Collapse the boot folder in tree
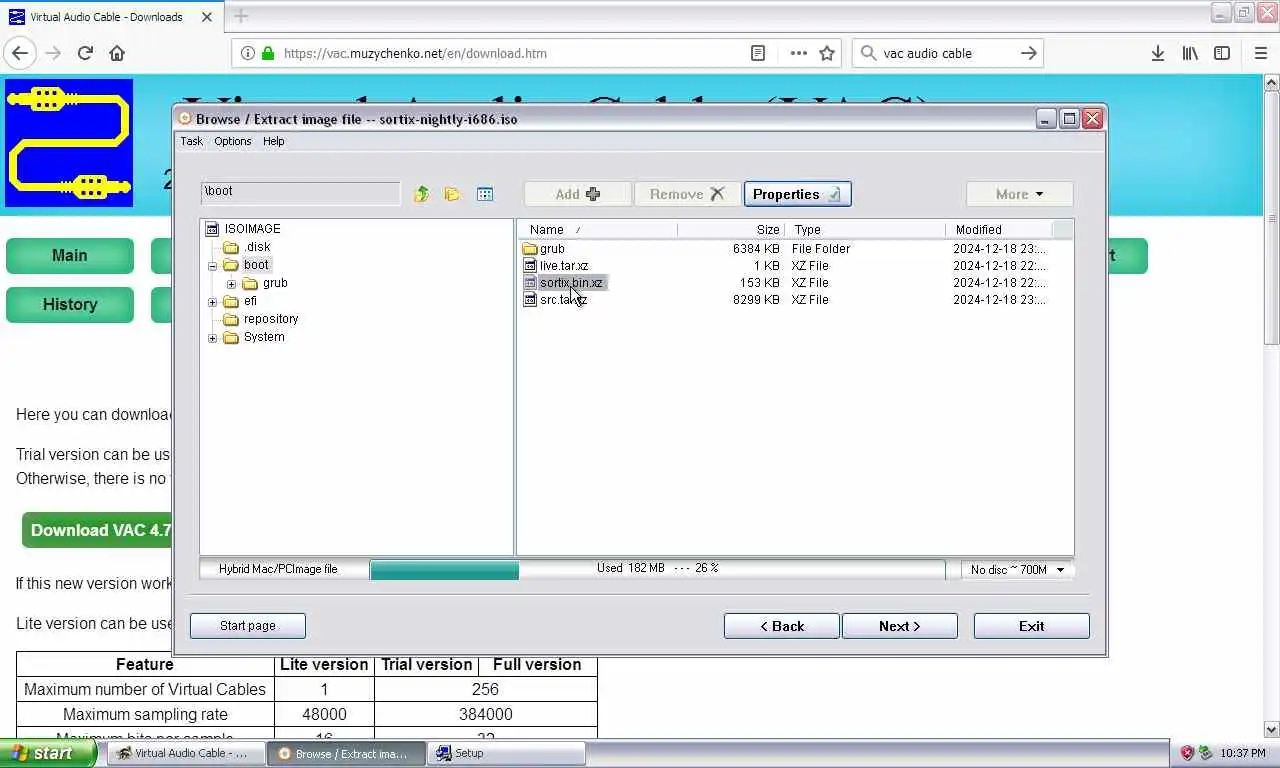Image resolution: width=1280 pixels, height=768 pixels. coord(212,266)
